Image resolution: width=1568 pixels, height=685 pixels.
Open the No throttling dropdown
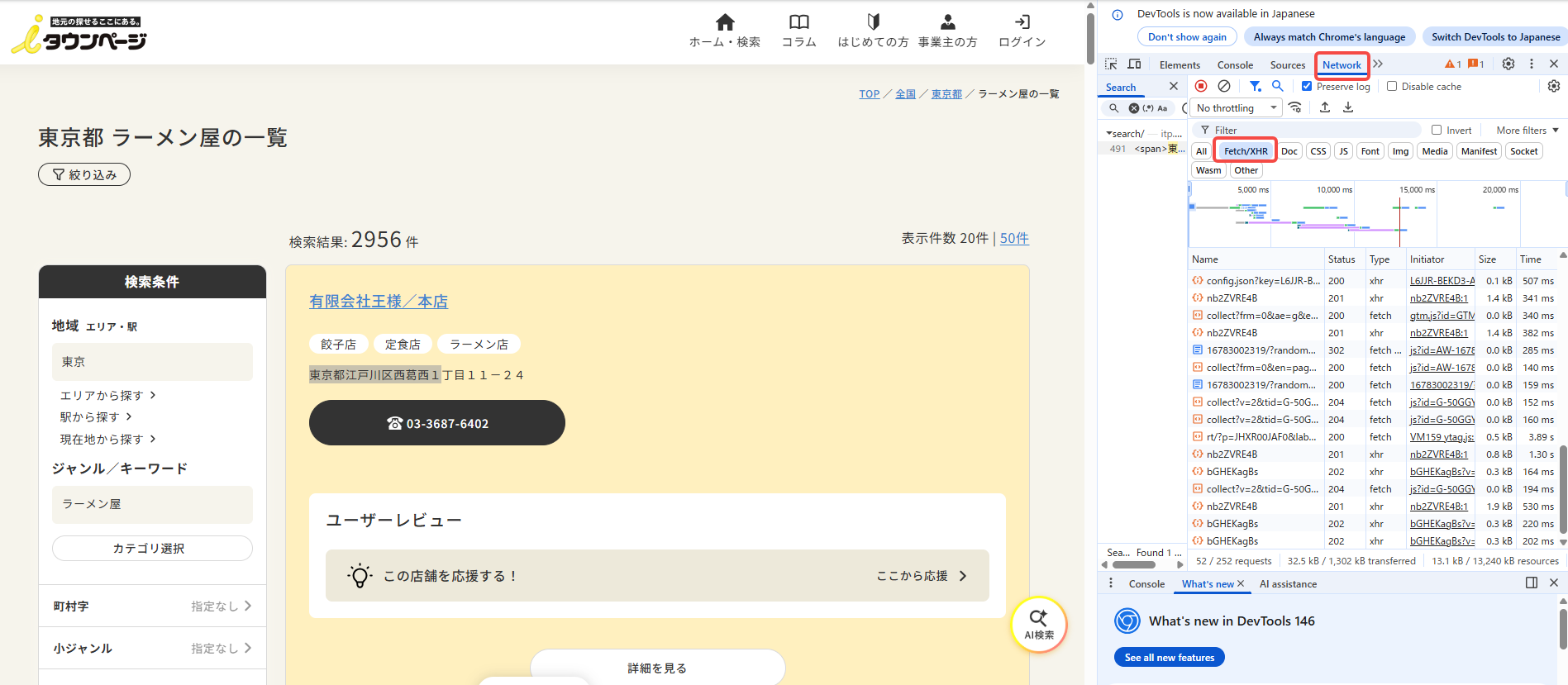click(1236, 108)
